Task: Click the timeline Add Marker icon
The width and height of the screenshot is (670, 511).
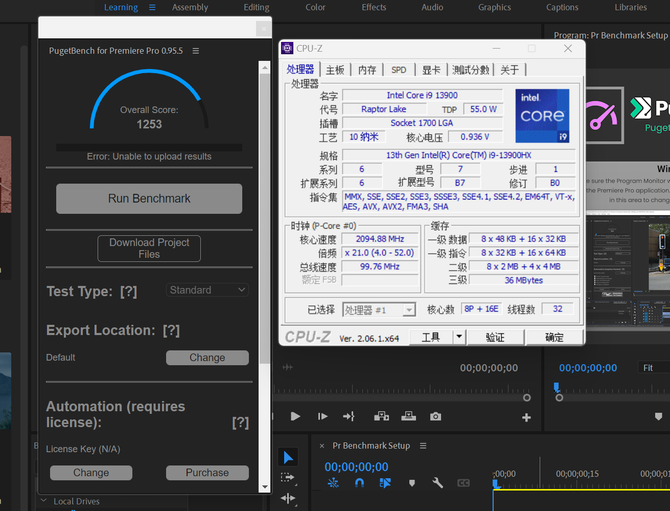Action: point(411,483)
